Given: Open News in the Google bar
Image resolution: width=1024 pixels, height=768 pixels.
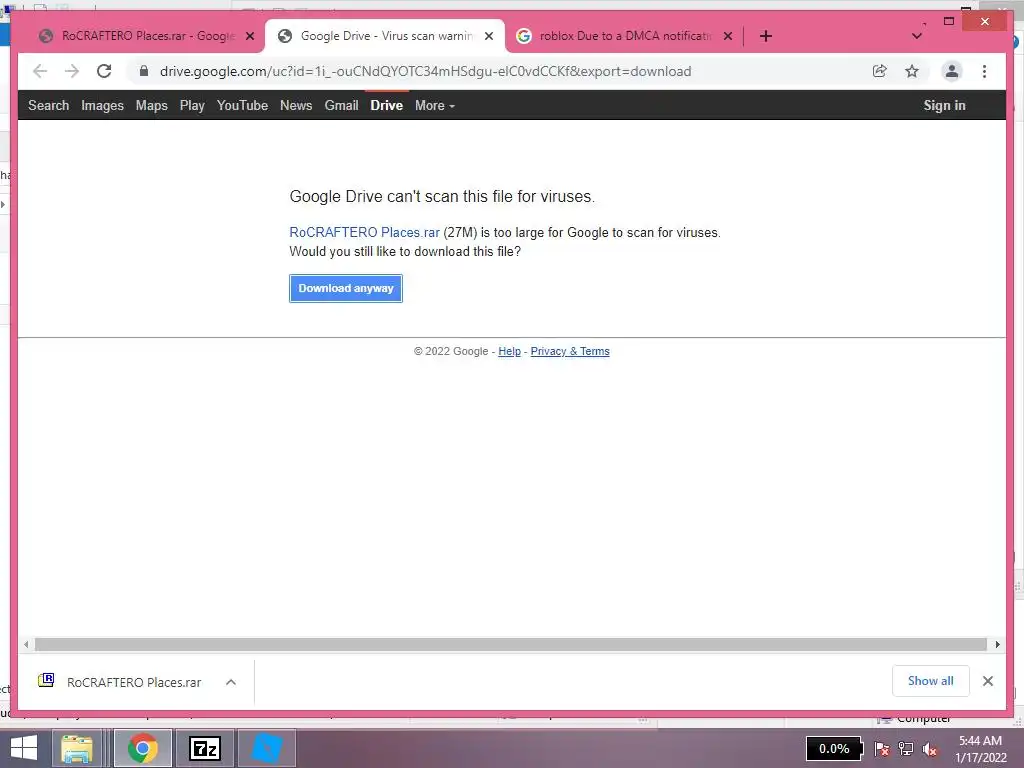Looking at the screenshot, I should point(296,105).
